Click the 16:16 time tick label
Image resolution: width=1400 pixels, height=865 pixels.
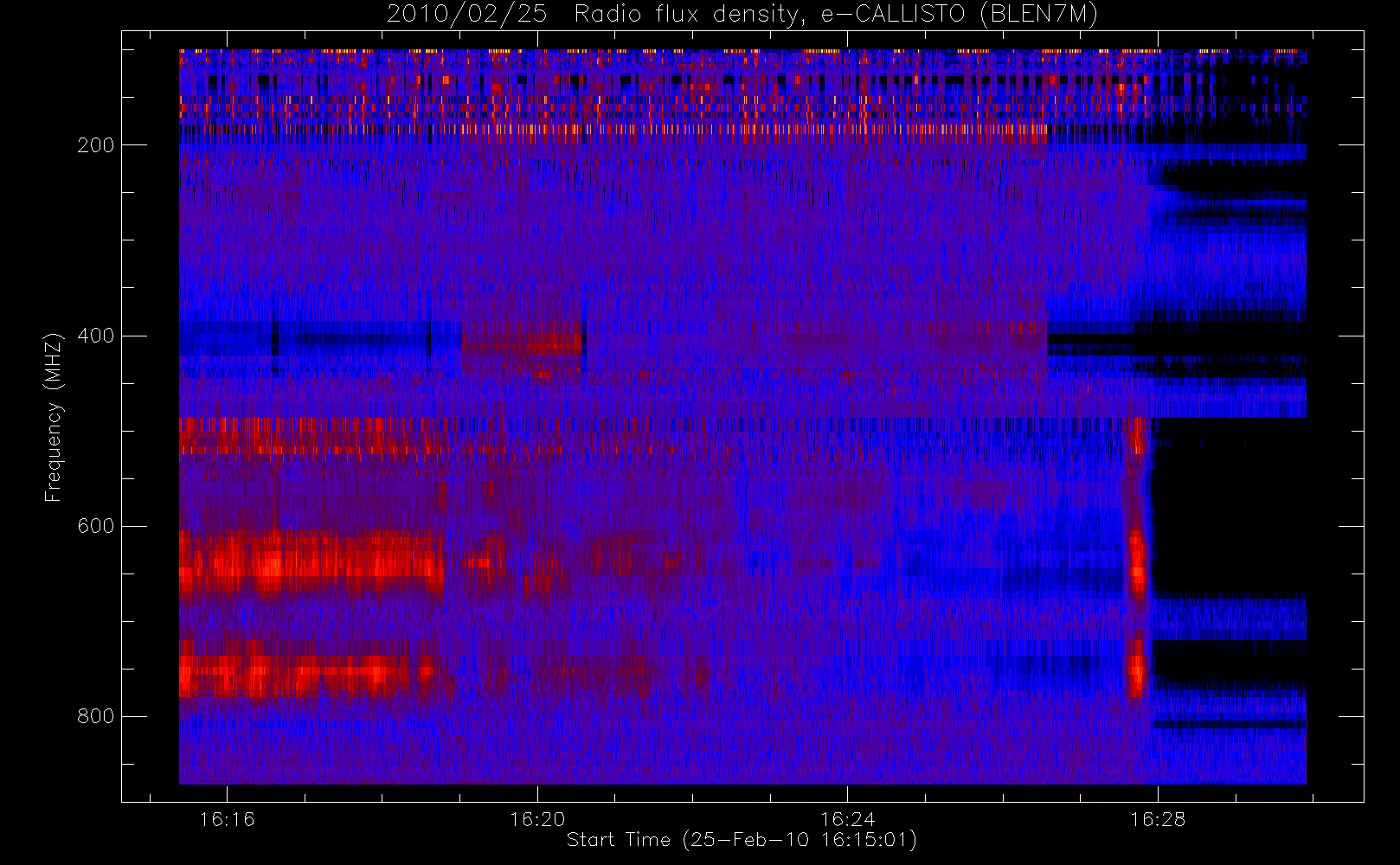pos(227,819)
